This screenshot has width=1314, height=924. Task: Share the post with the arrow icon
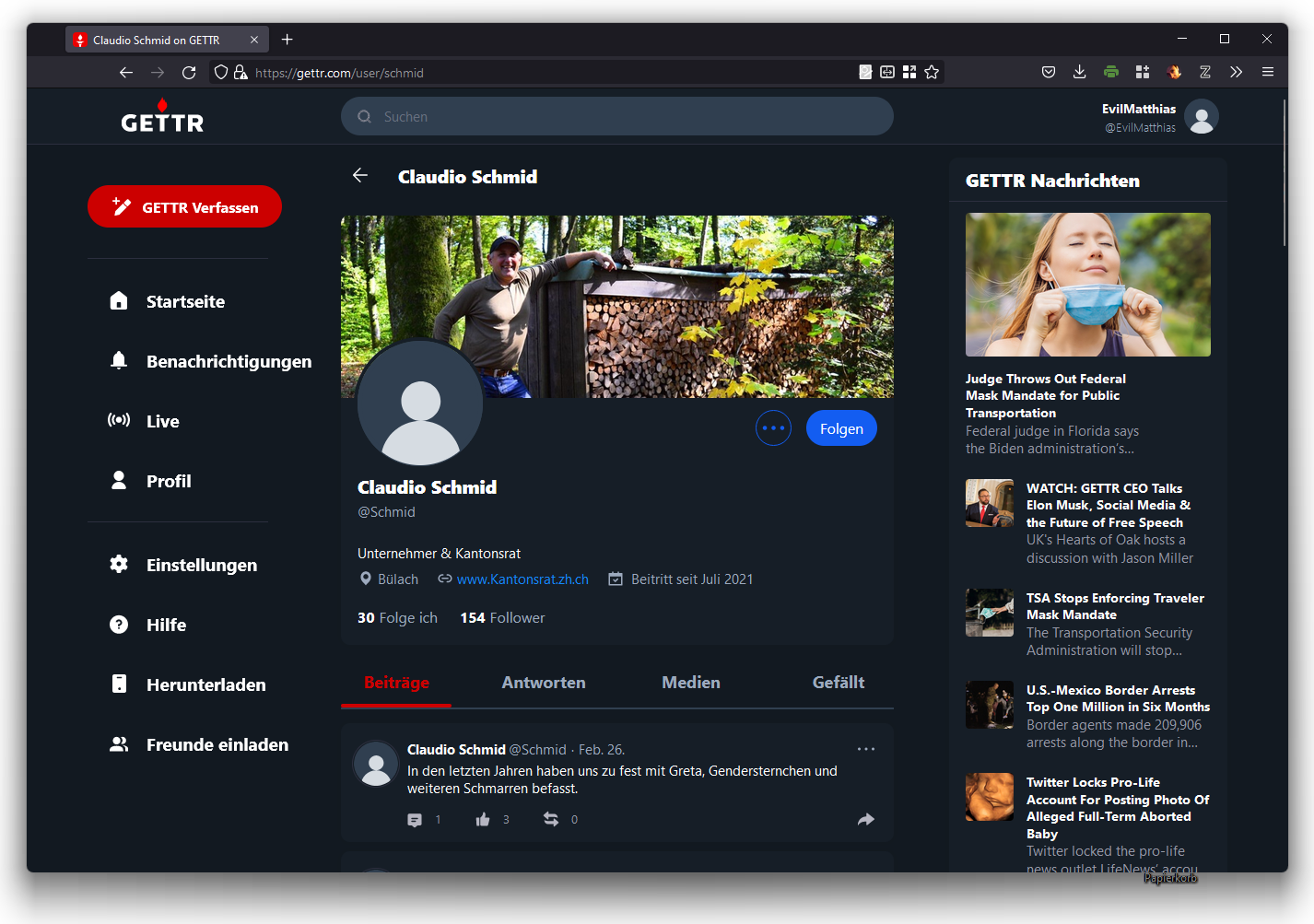pos(866,819)
